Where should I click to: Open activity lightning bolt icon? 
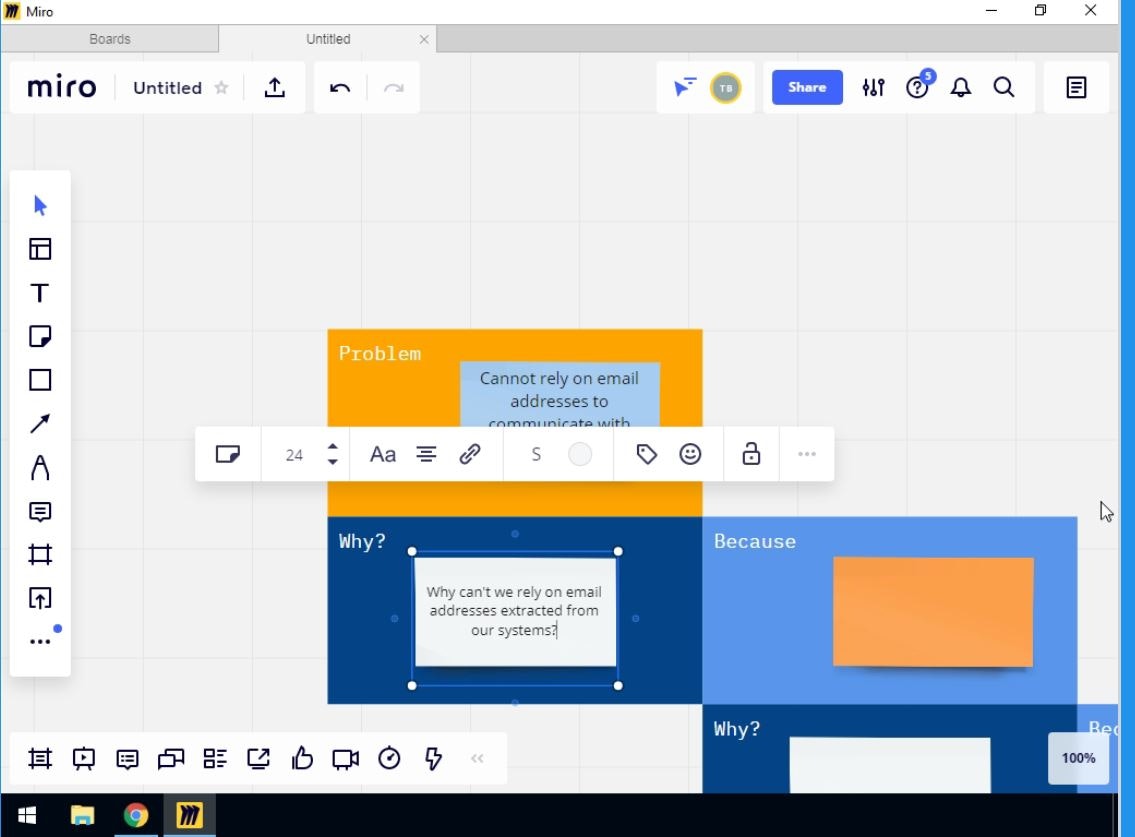(x=433, y=759)
